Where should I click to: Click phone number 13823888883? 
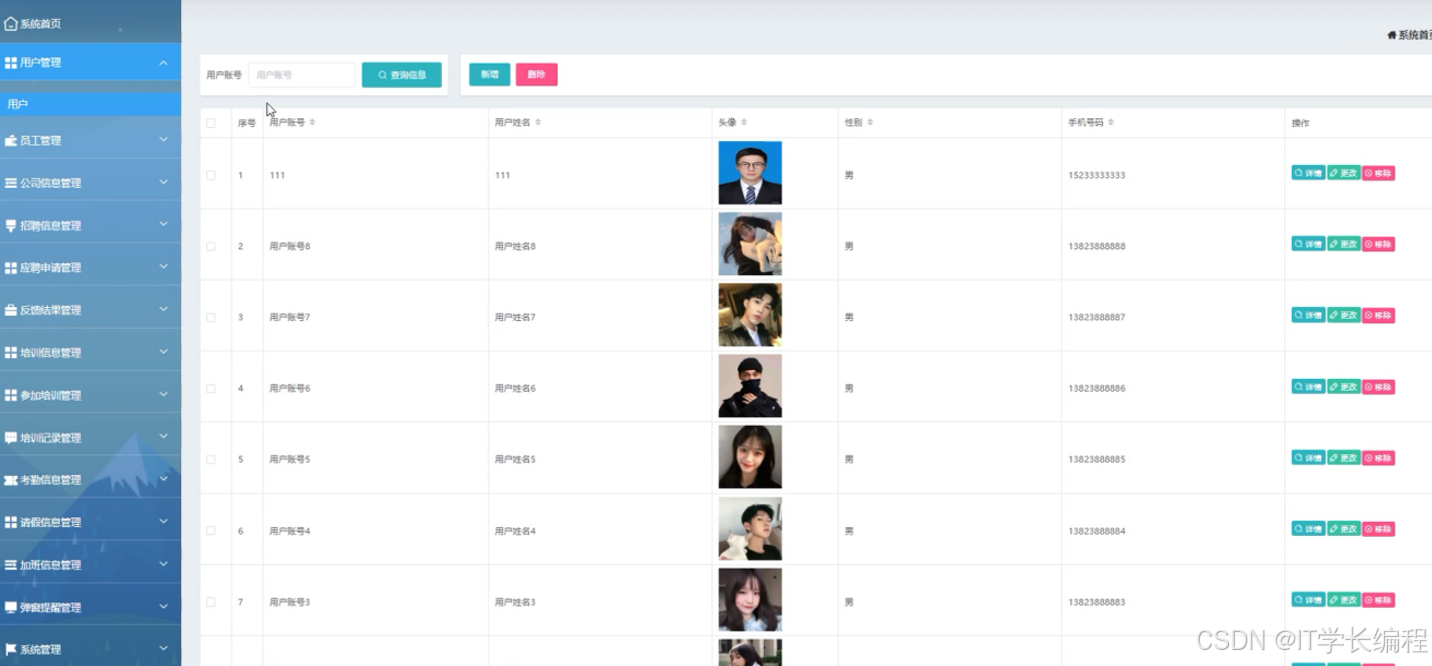point(1097,602)
